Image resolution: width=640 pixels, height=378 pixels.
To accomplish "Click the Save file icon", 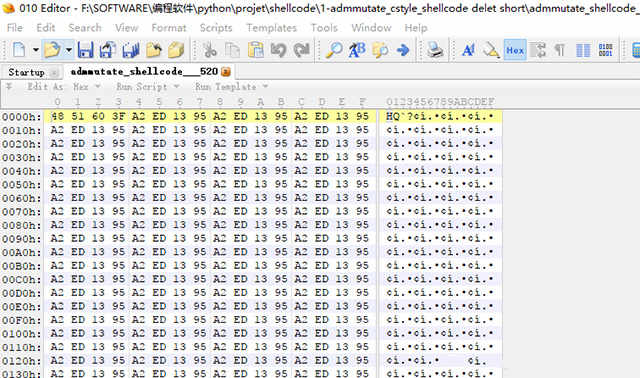I will pos(85,50).
